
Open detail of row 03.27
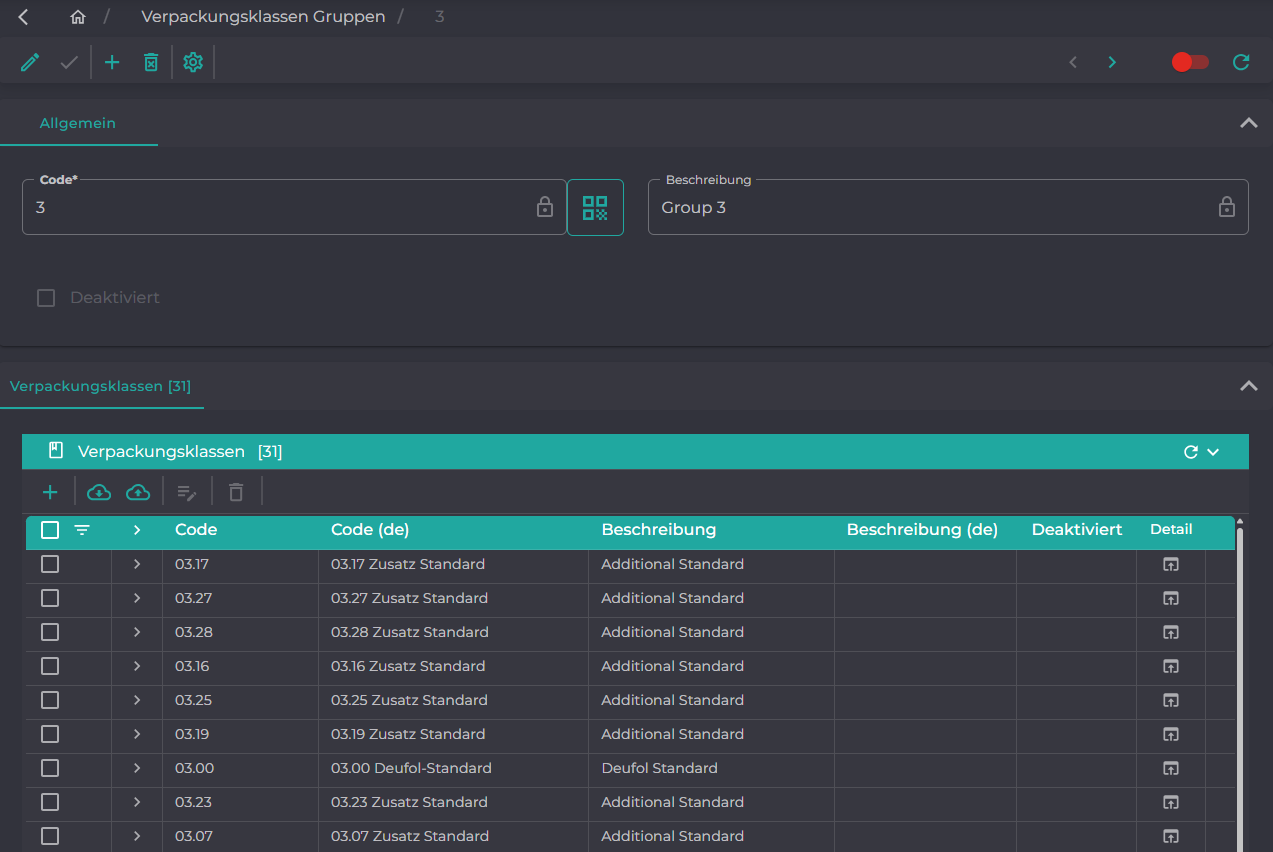click(x=1171, y=598)
